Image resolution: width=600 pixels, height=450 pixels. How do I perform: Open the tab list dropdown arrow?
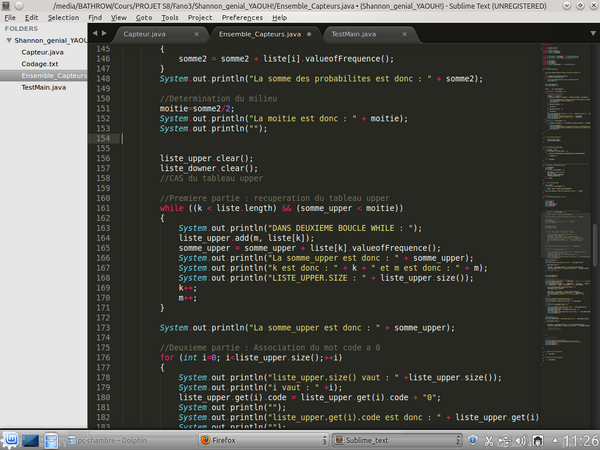click(x=590, y=34)
